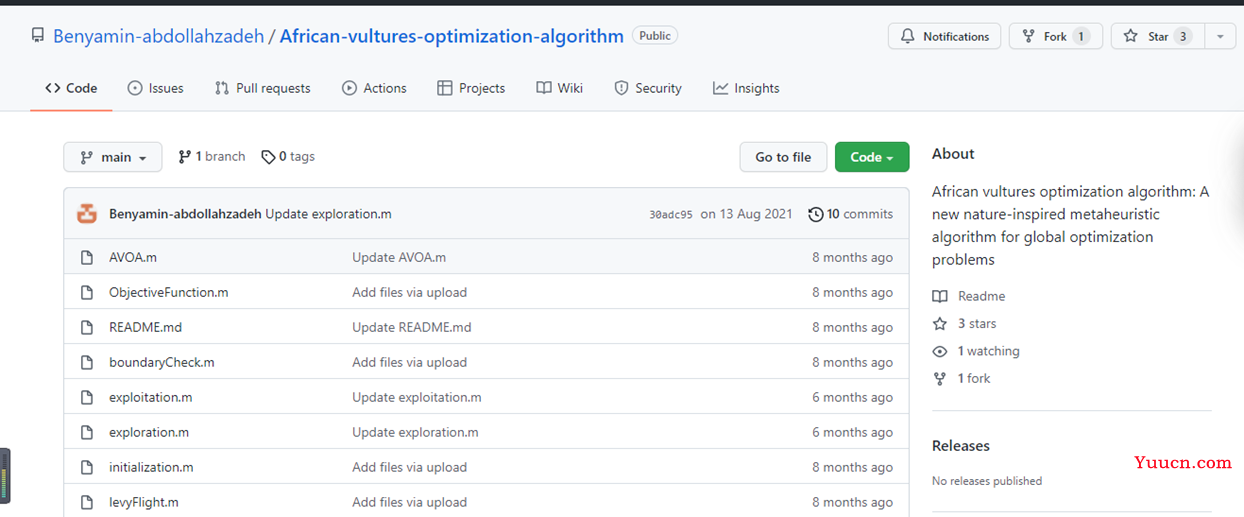
Task: Click the file icon for exploration.m row
Action: (87, 433)
